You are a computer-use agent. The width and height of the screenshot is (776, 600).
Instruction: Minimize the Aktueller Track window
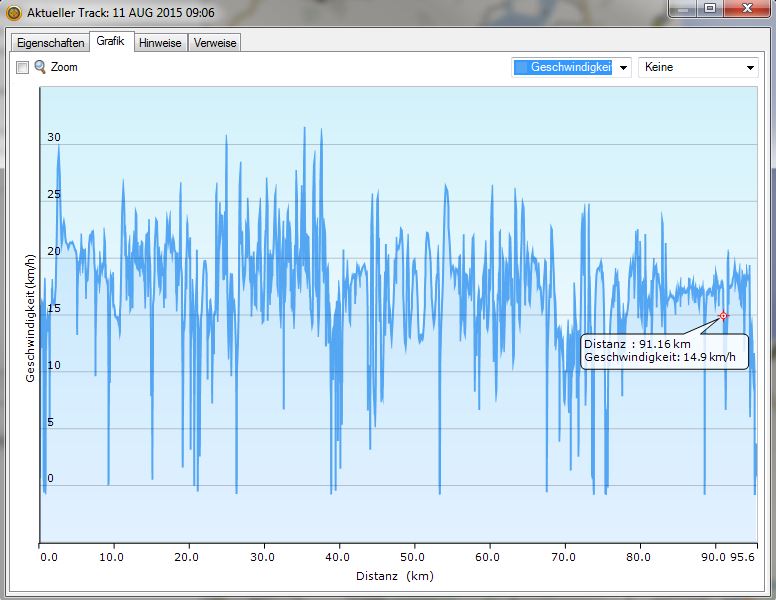685,9
